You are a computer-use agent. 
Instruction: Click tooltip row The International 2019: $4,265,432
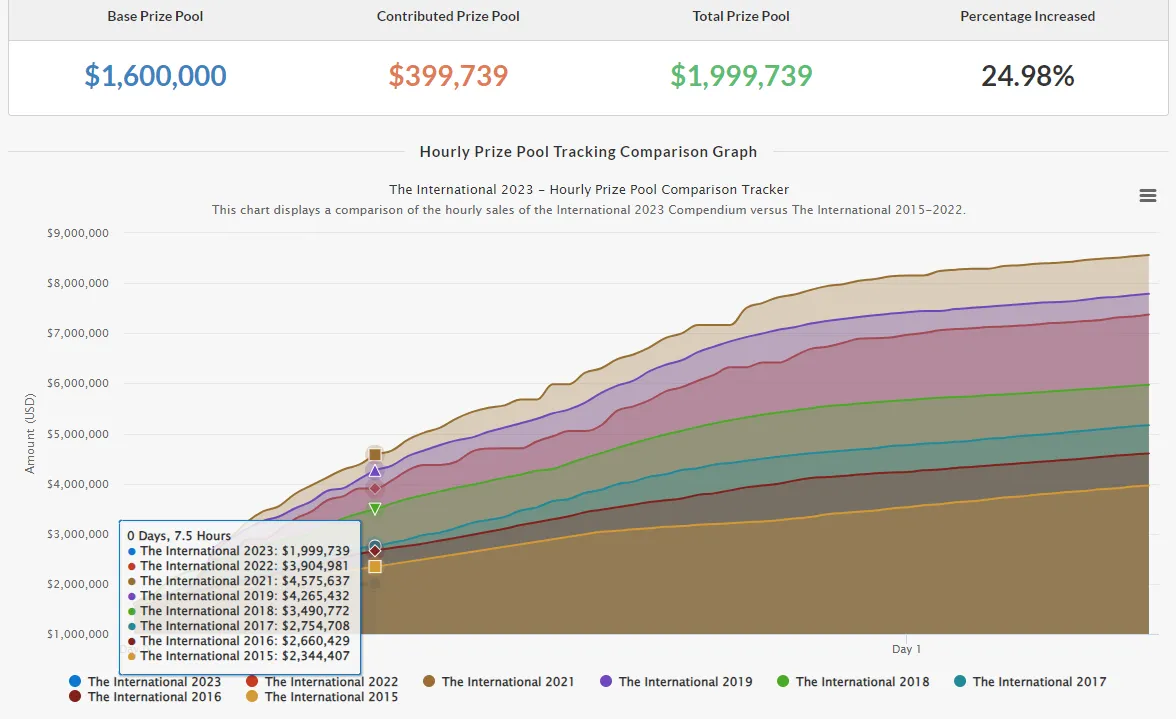[238, 596]
